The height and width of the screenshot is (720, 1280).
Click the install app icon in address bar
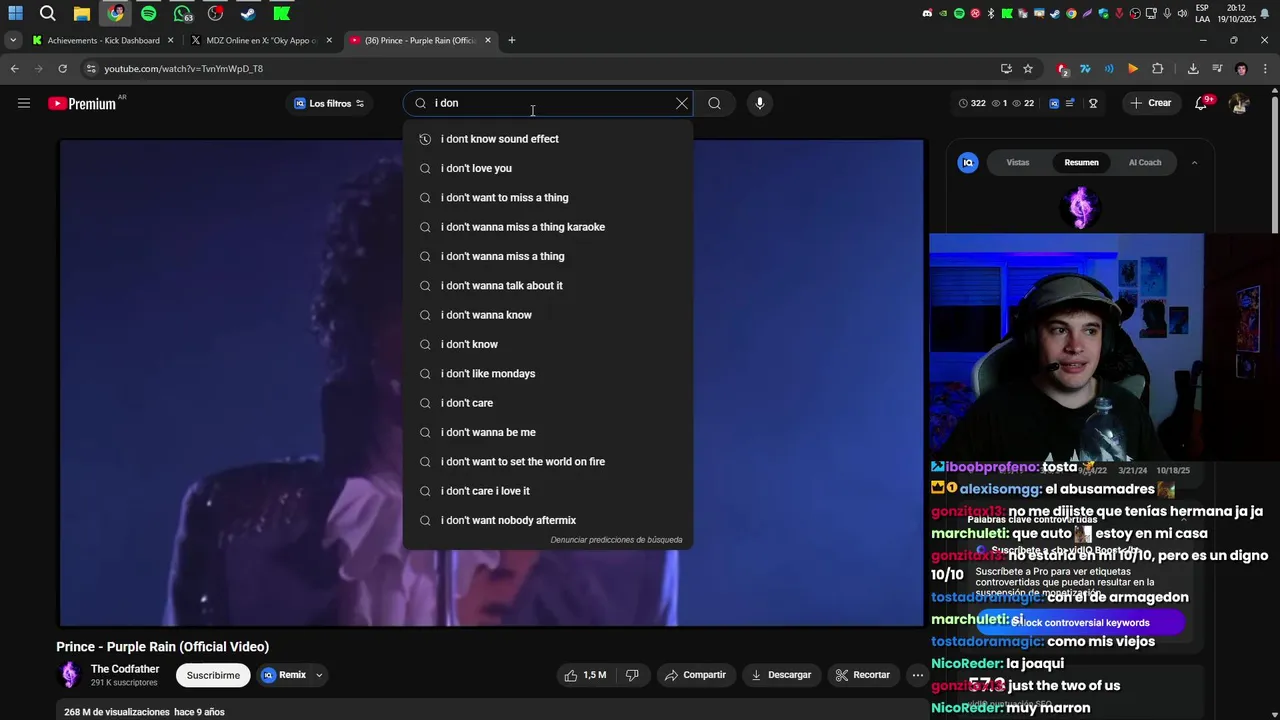(1006, 69)
